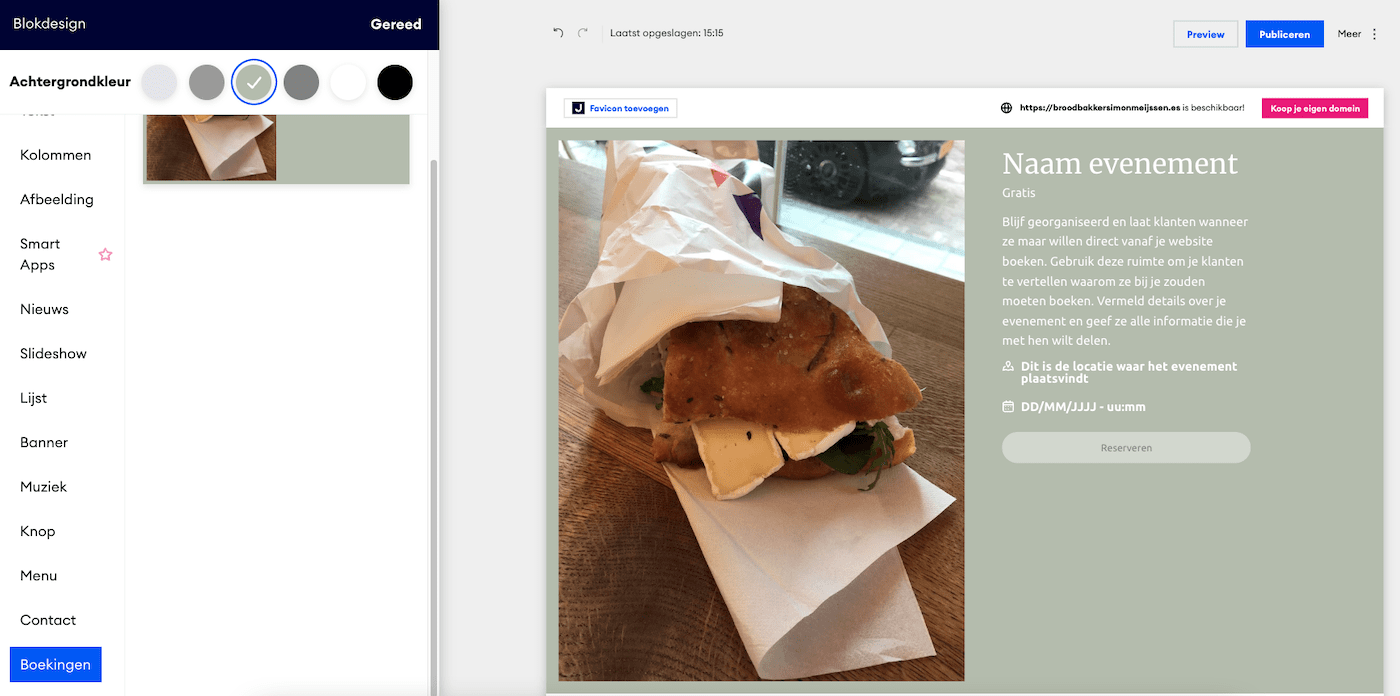Click the broodbakkersimonmeijssen.es domain link
The image size is (1400, 696).
[x=1100, y=108]
